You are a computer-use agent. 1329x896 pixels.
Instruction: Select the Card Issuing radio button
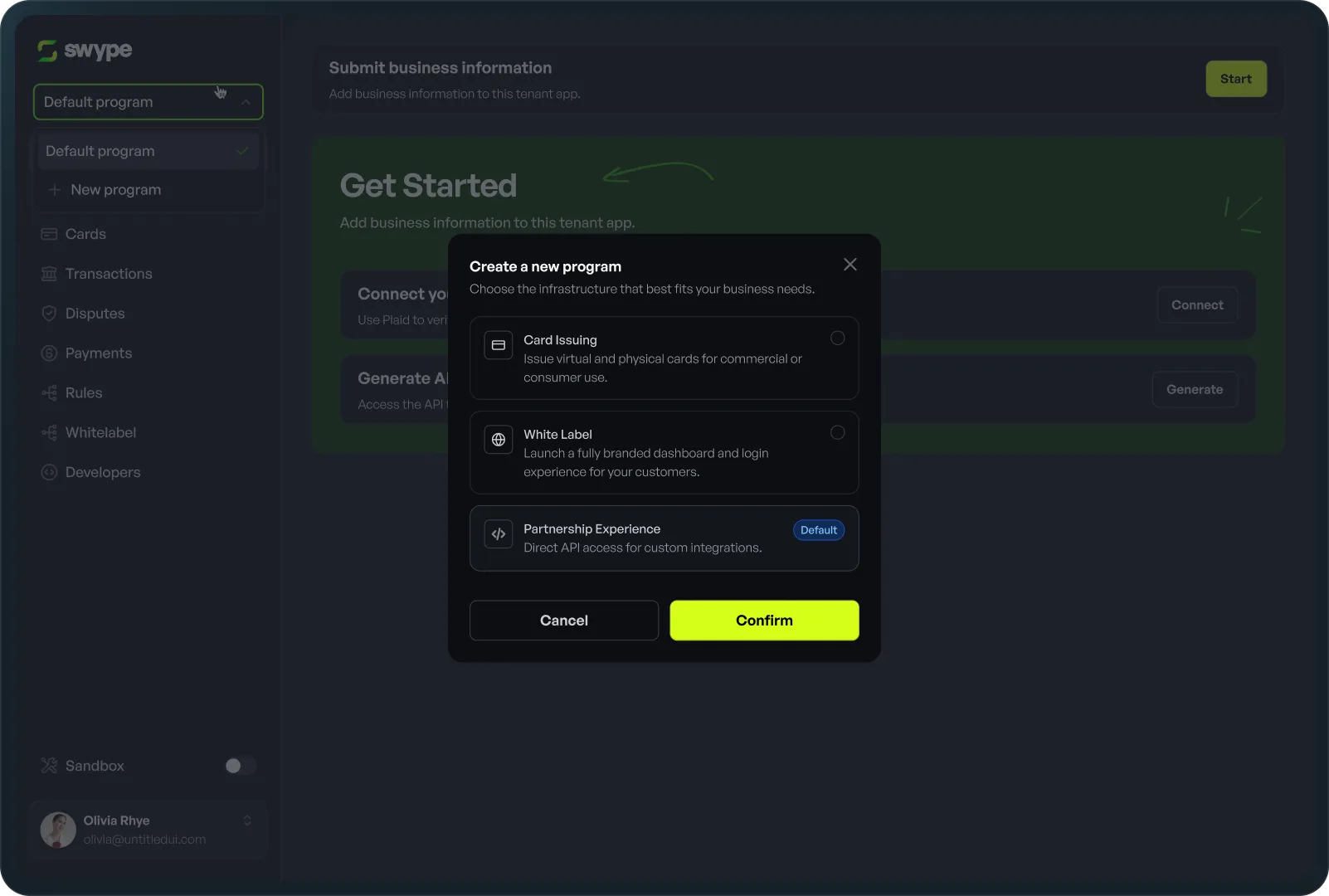click(838, 338)
